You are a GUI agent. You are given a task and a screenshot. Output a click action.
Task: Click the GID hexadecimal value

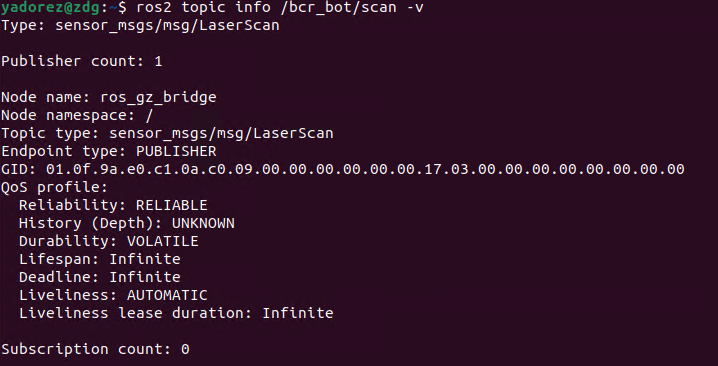tap(365, 169)
